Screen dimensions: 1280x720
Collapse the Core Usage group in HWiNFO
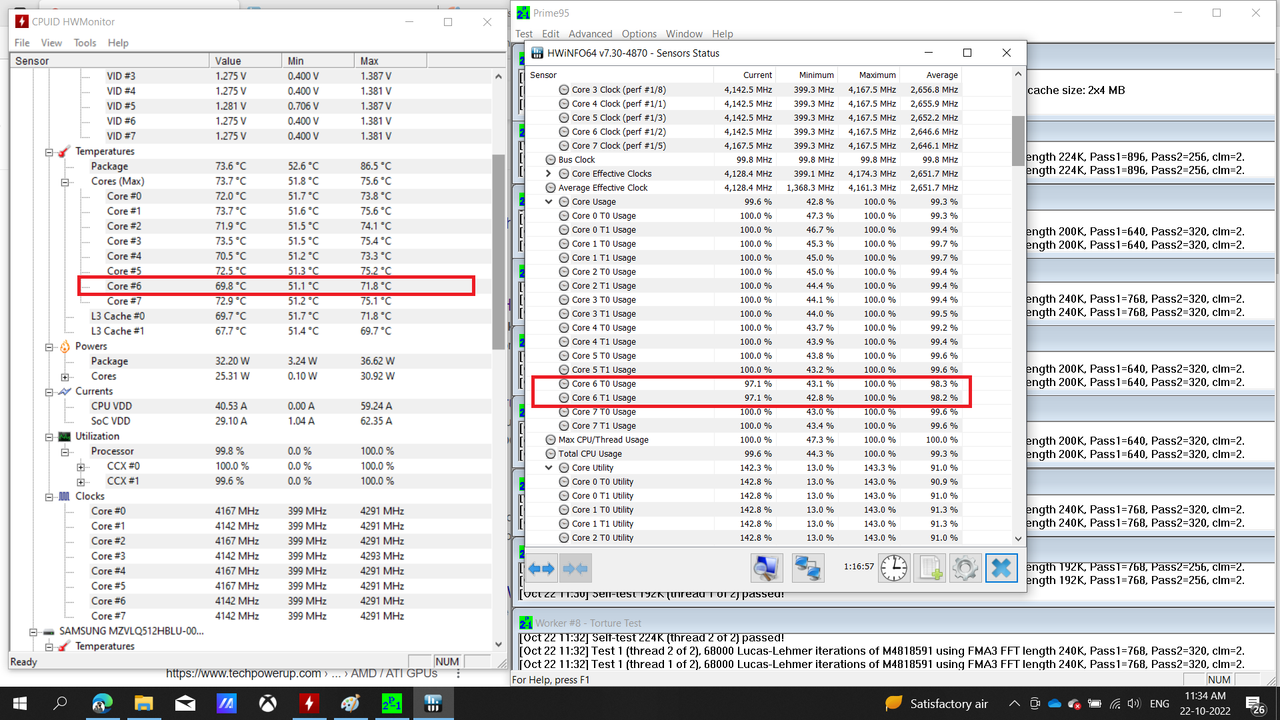[x=548, y=202]
